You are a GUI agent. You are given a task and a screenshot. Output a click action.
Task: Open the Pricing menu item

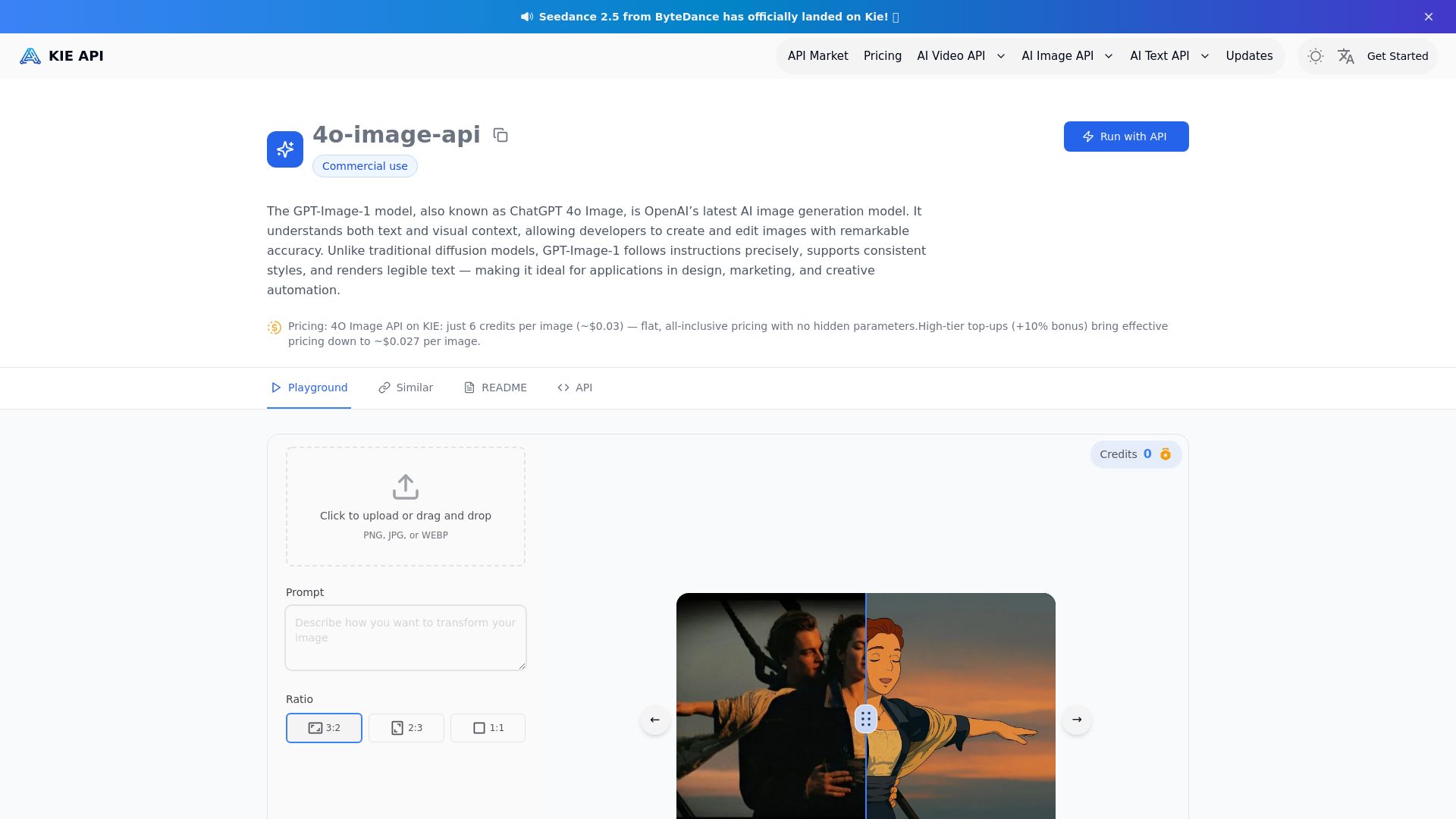tap(883, 56)
